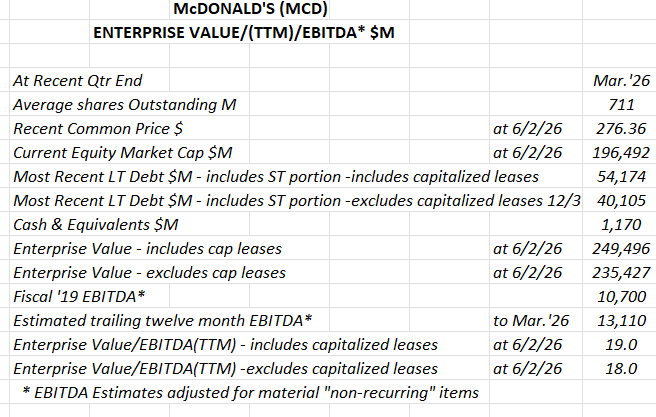Viewport: 656px width, 417px height.
Task: Click the Recent Common Price $ label
Action: coord(98,128)
